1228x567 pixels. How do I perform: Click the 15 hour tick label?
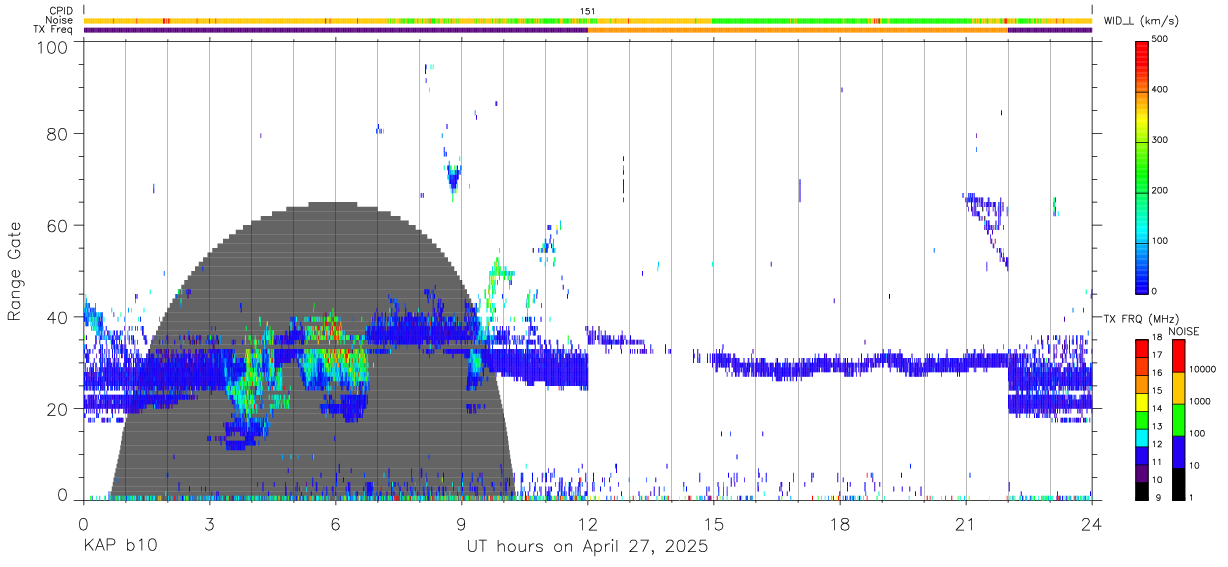(713, 524)
